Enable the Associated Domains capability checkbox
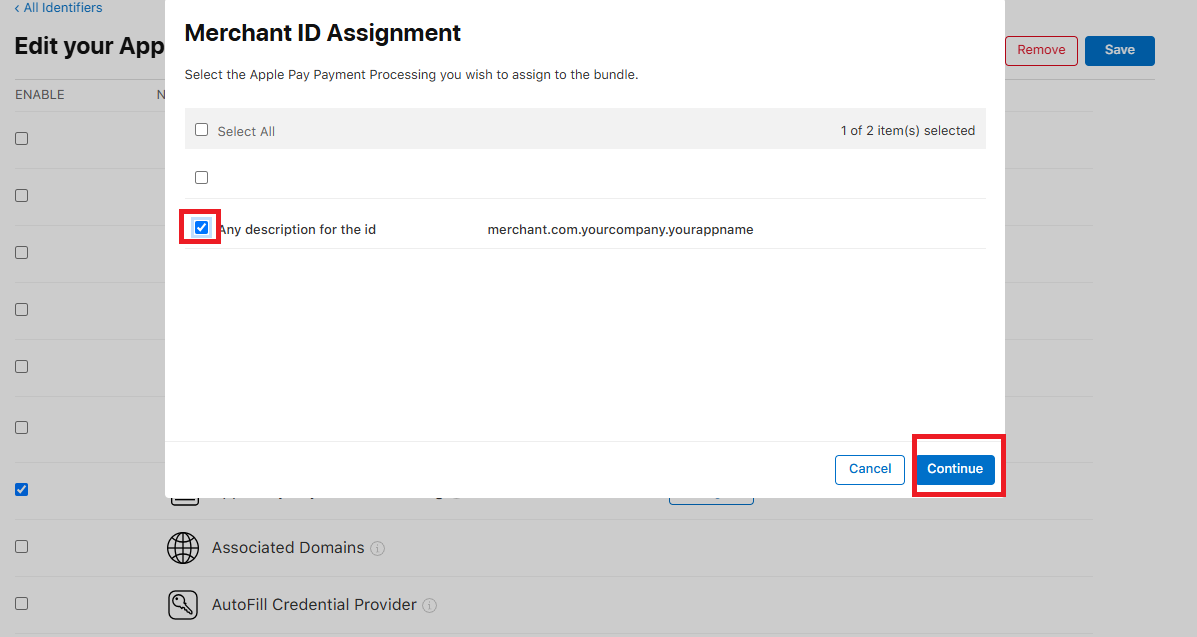 point(22,547)
